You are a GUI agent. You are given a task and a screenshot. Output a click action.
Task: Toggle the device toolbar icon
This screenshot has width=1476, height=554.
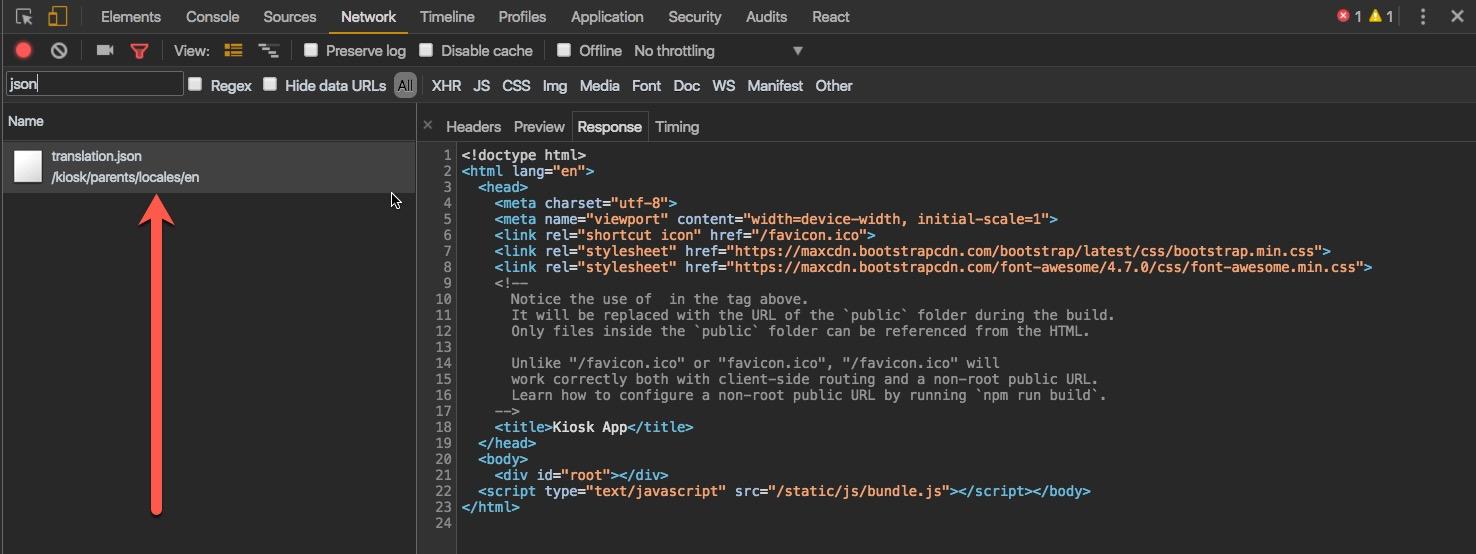57,17
